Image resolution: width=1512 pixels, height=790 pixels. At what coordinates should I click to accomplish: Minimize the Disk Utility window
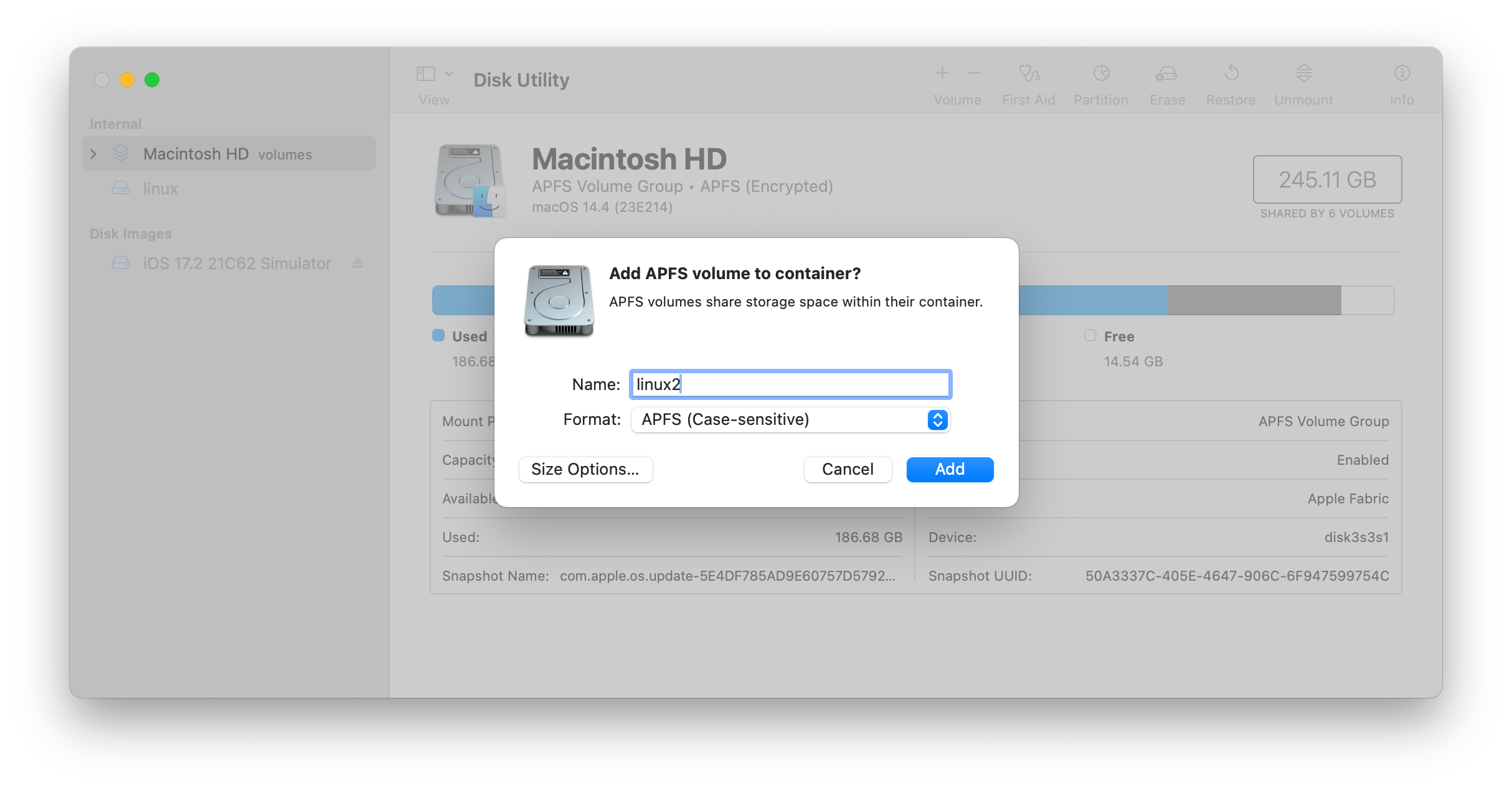coord(127,80)
